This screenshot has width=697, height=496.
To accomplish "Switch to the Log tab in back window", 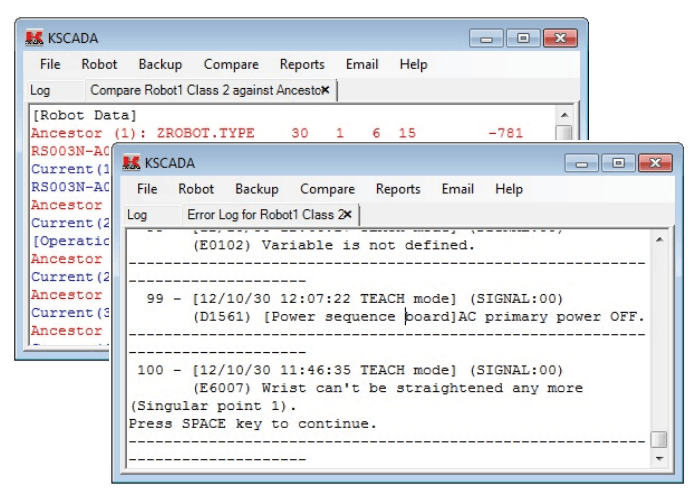I will pos(40,90).
